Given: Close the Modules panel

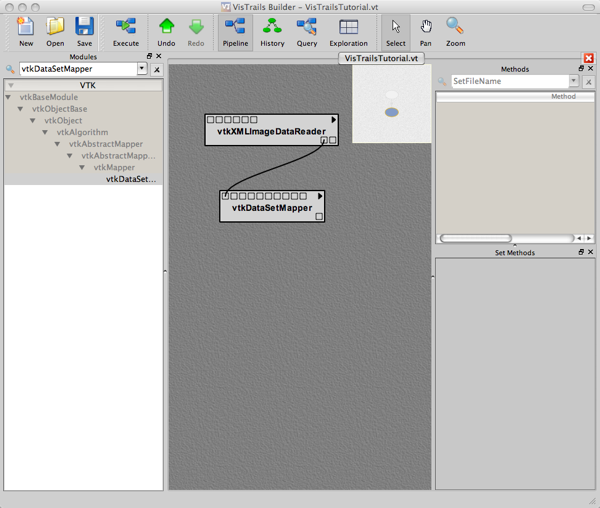Looking at the screenshot, I should pyautogui.click(x=159, y=56).
